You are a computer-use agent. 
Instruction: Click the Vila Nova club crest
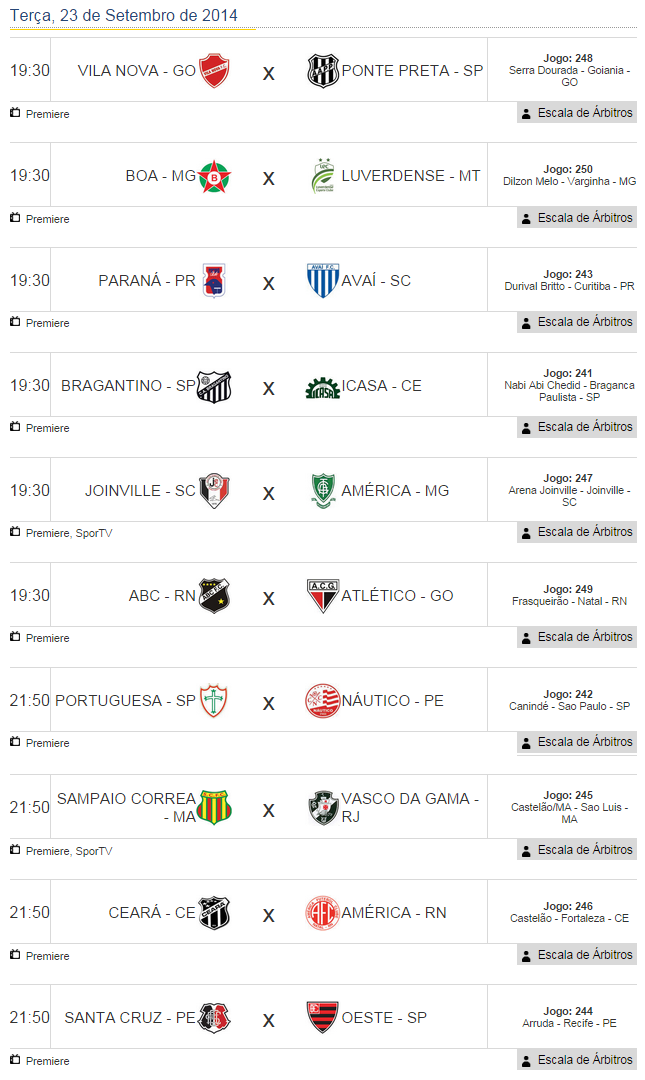[x=215, y=71]
